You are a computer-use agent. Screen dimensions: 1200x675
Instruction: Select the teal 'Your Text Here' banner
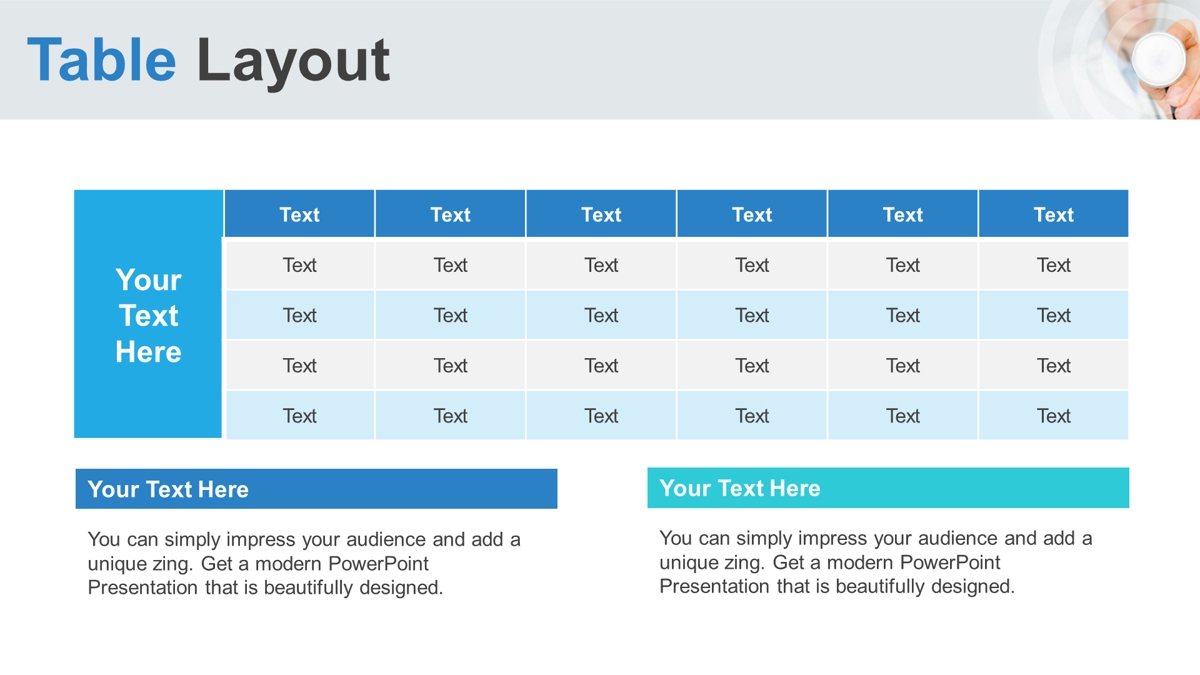click(x=888, y=488)
